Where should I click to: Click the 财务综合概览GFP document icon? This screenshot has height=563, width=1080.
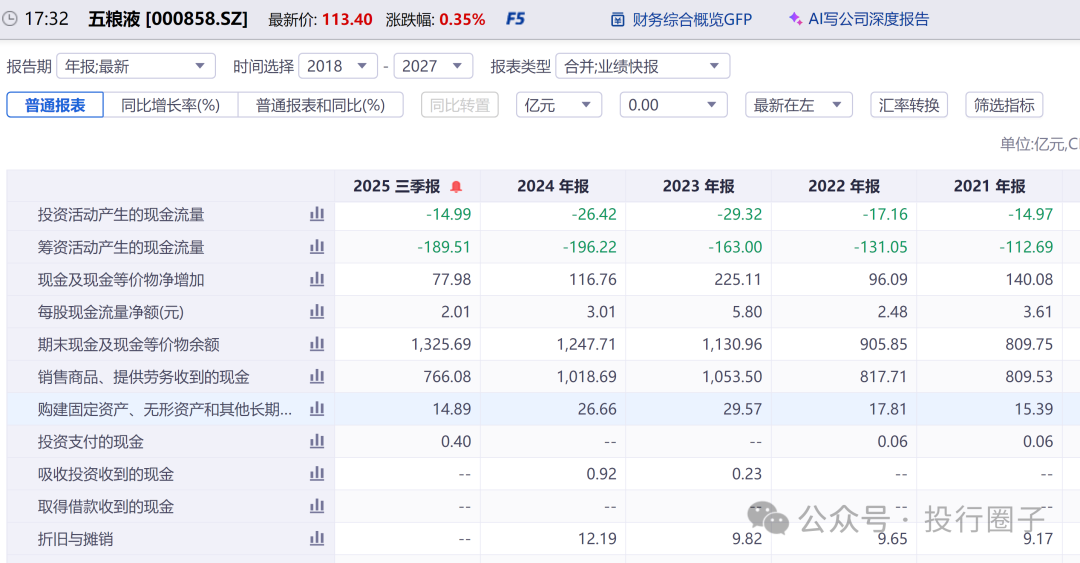click(618, 20)
